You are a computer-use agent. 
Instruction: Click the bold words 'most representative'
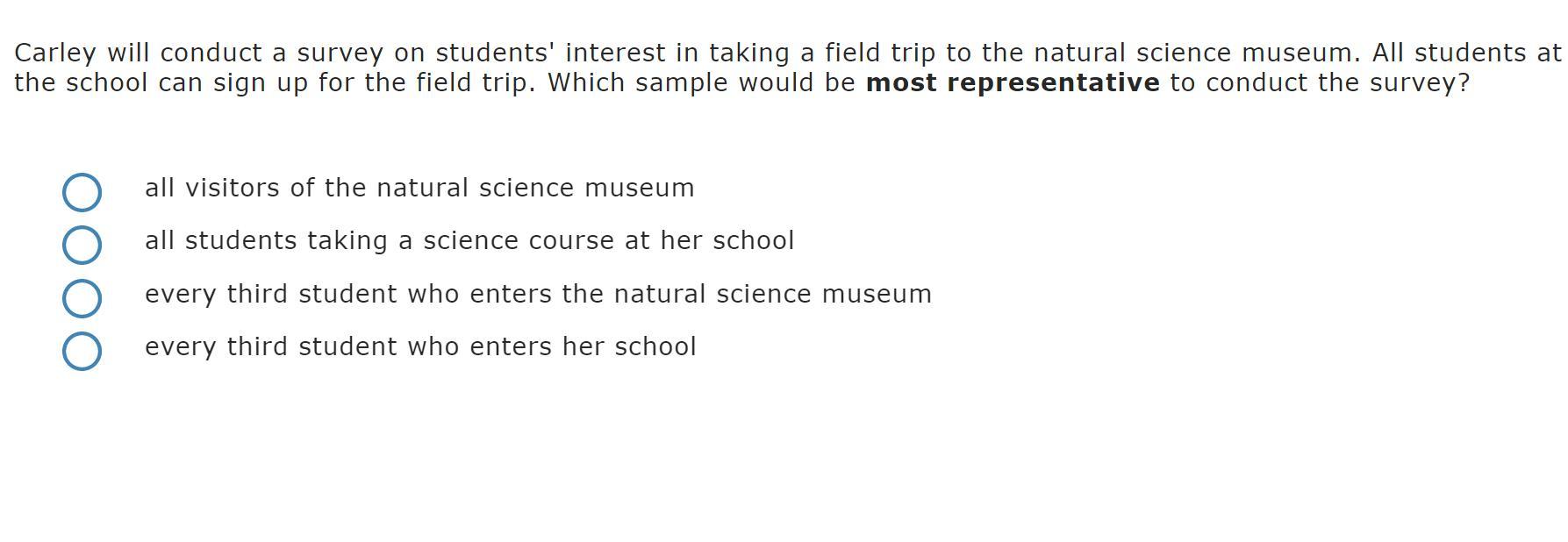(x=1012, y=82)
